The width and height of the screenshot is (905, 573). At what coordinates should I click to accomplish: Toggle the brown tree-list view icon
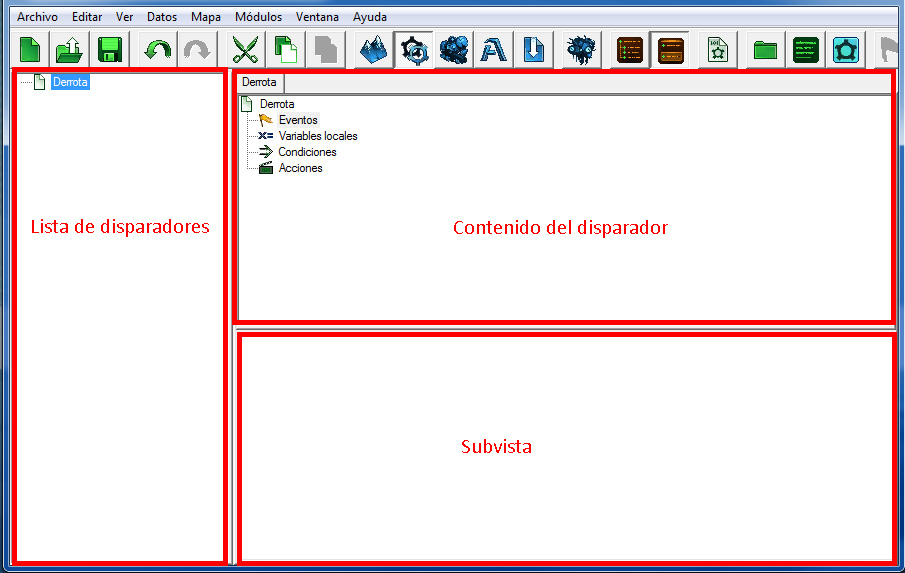click(x=630, y=50)
